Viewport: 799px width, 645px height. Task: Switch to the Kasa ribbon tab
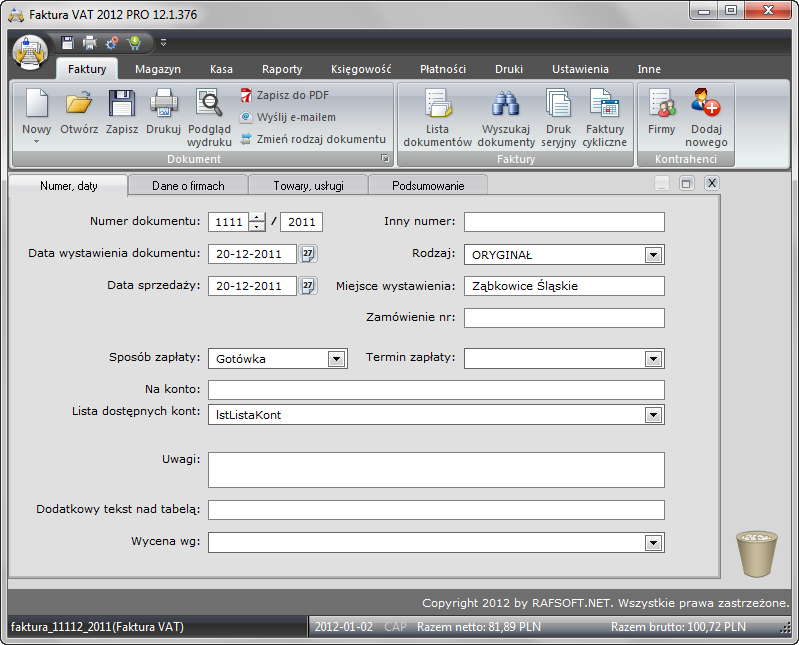[x=221, y=69]
